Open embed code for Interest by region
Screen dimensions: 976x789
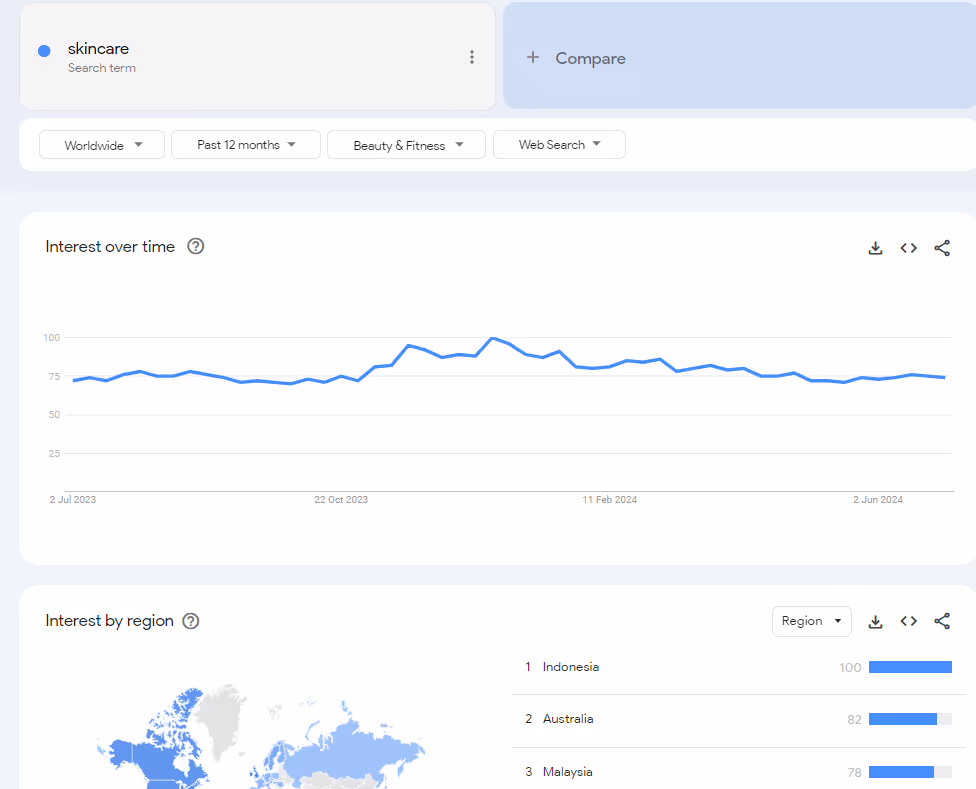pos(908,621)
